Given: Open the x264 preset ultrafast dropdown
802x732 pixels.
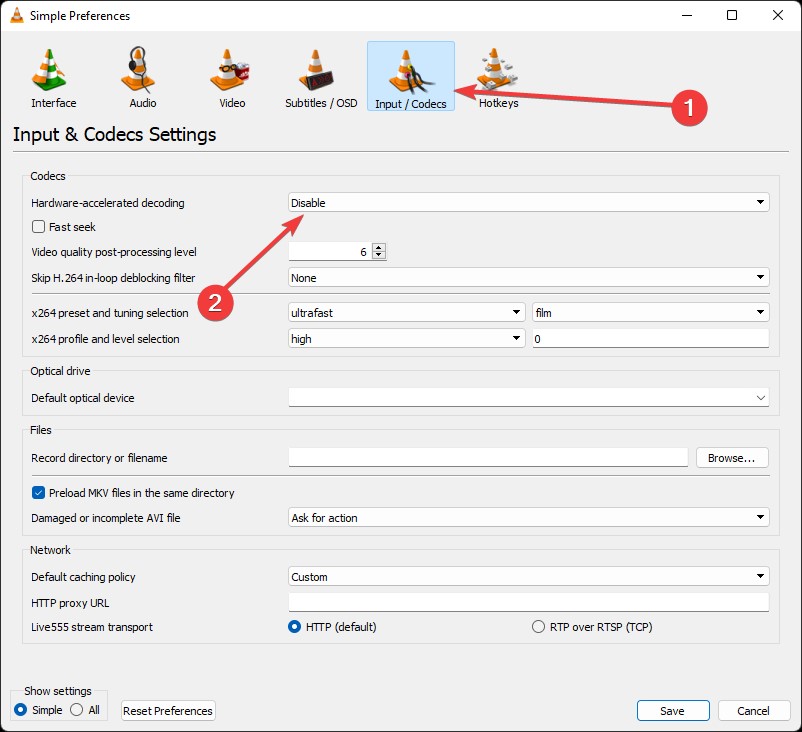Looking at the screenshot, I should click(x=407, y=313).
